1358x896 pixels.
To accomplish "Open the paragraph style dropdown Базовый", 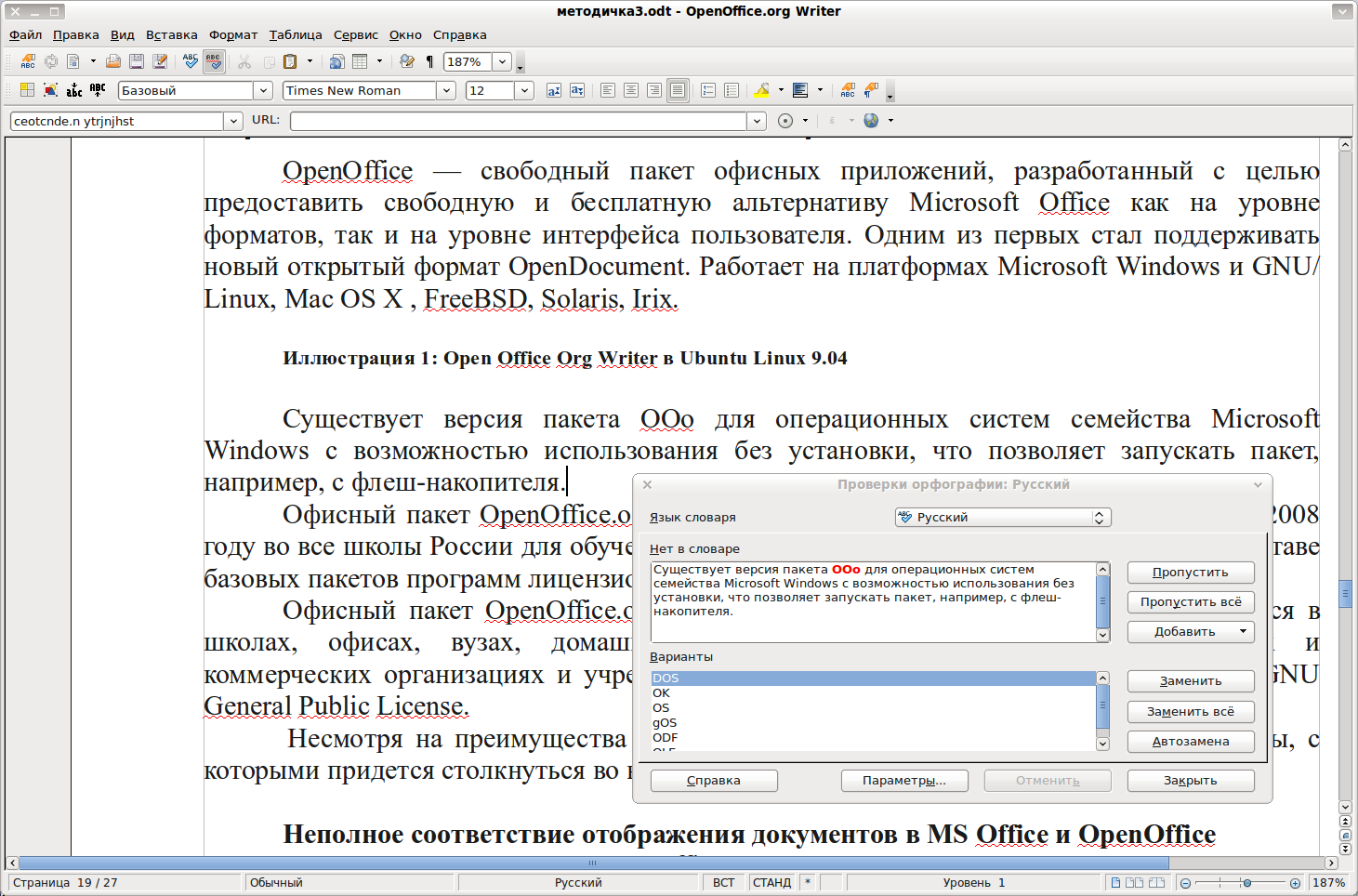I will point(264,90).
